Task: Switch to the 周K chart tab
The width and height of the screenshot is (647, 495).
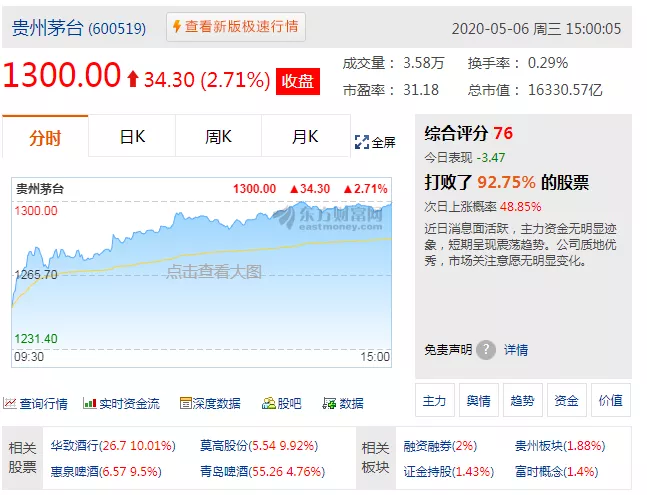Action: tap(218, 137)
